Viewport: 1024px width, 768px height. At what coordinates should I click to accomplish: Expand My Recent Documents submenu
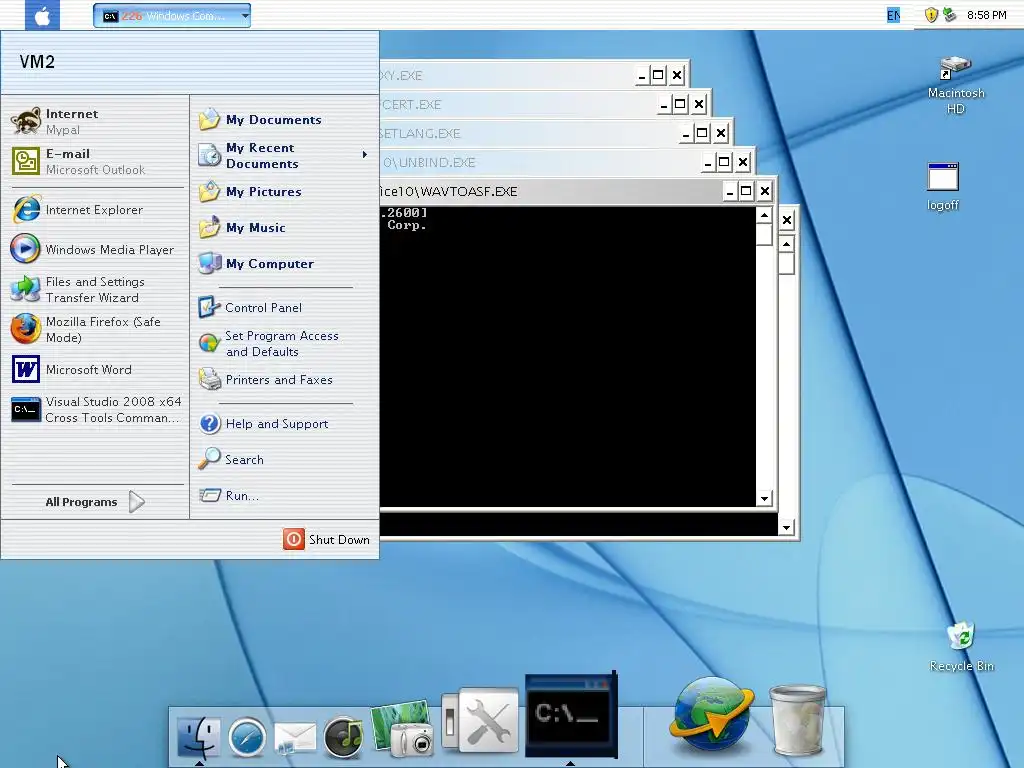(x=283, y=155)
